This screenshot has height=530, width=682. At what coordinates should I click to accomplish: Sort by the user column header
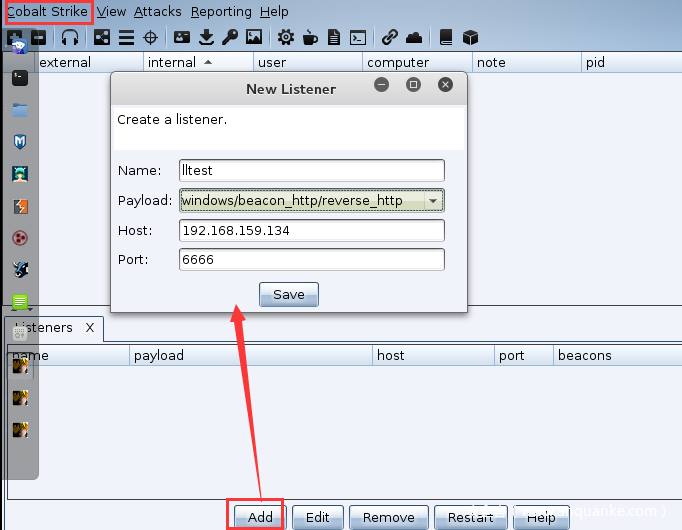(308, 62)
